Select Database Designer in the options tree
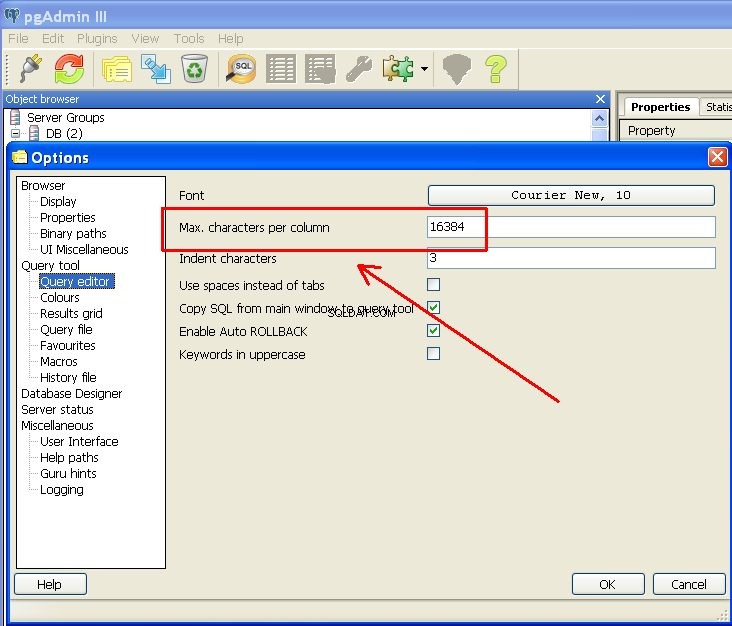 pos(71,394)
